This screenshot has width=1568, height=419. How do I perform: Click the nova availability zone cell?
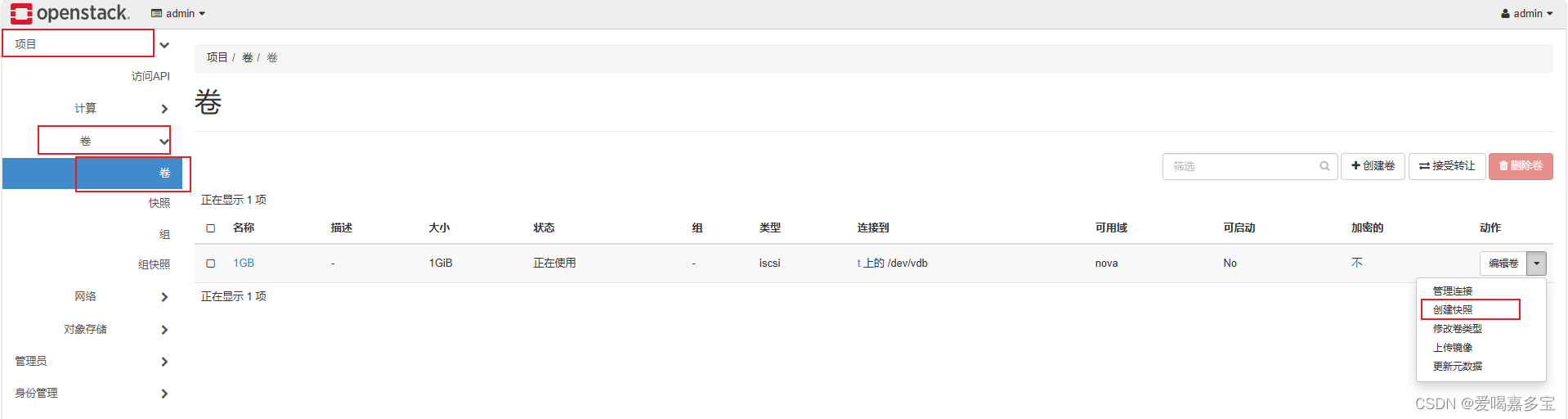1107,263
